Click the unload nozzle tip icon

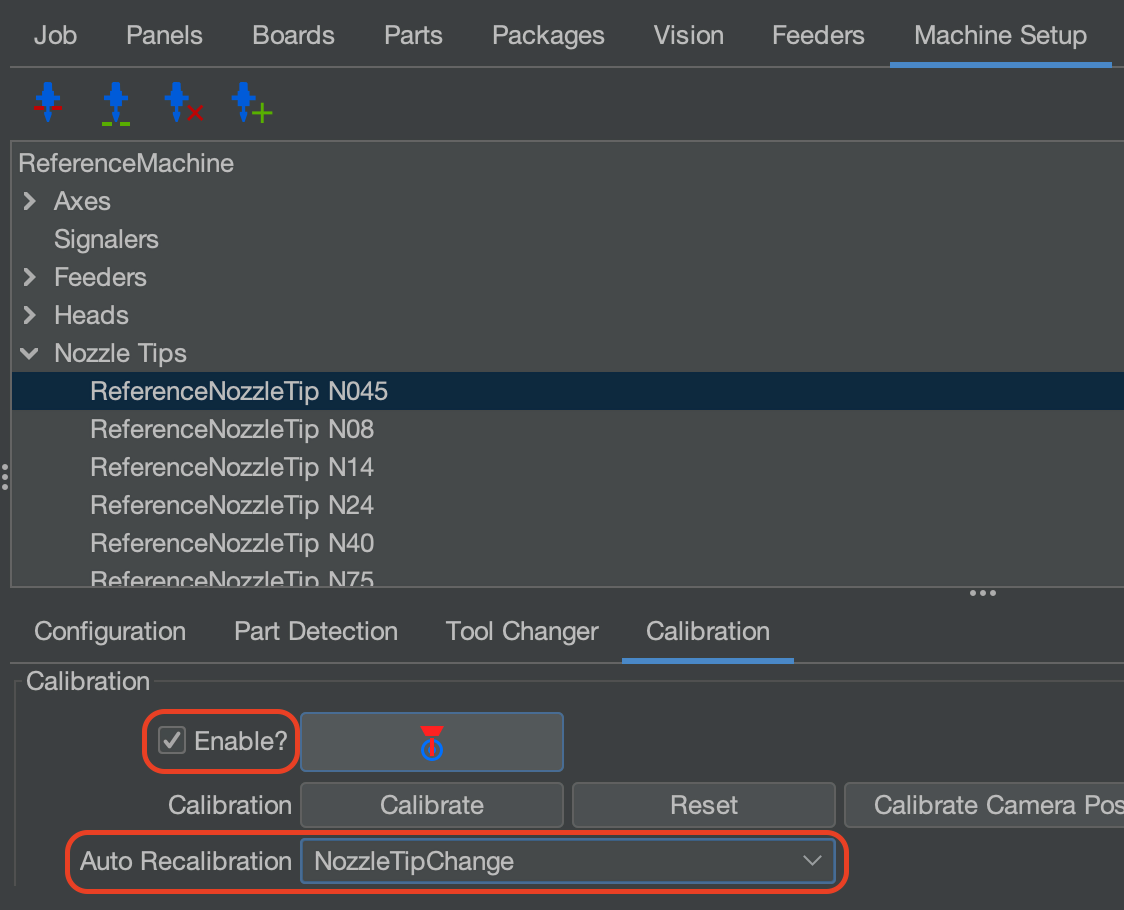[48, 102]
